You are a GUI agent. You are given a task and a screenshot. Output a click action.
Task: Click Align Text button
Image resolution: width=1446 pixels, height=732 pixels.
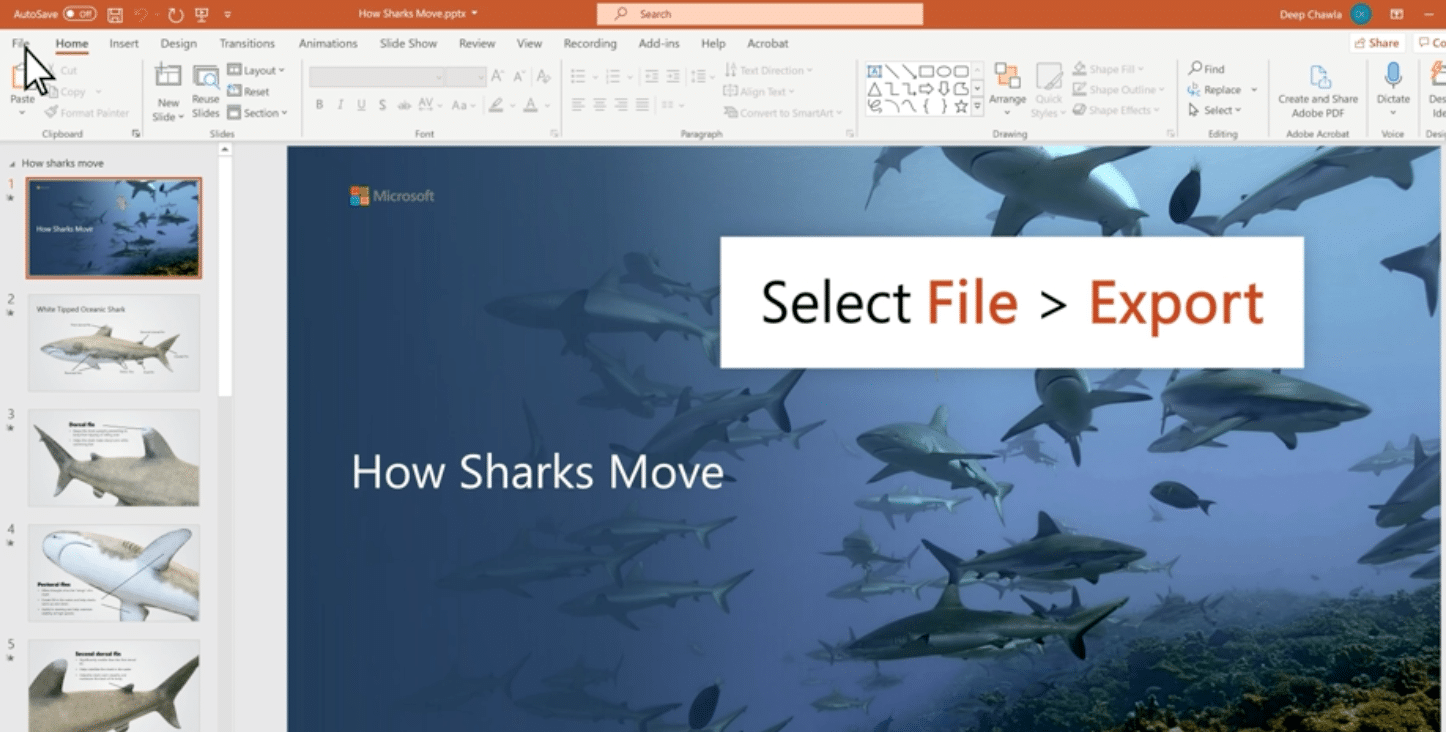(758, 91)
